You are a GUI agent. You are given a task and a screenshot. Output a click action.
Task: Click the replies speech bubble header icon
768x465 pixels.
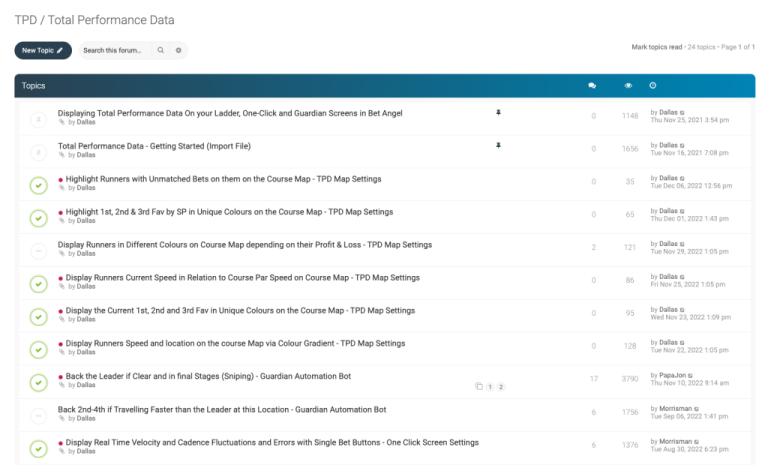592,86
